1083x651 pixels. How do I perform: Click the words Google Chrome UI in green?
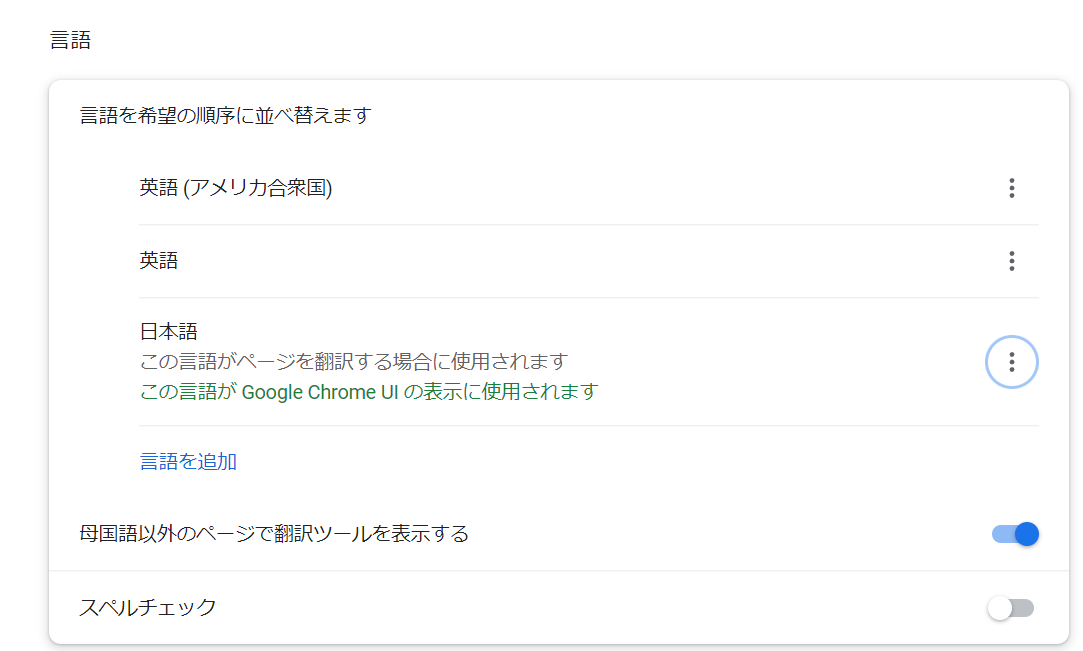pos(320,392)
